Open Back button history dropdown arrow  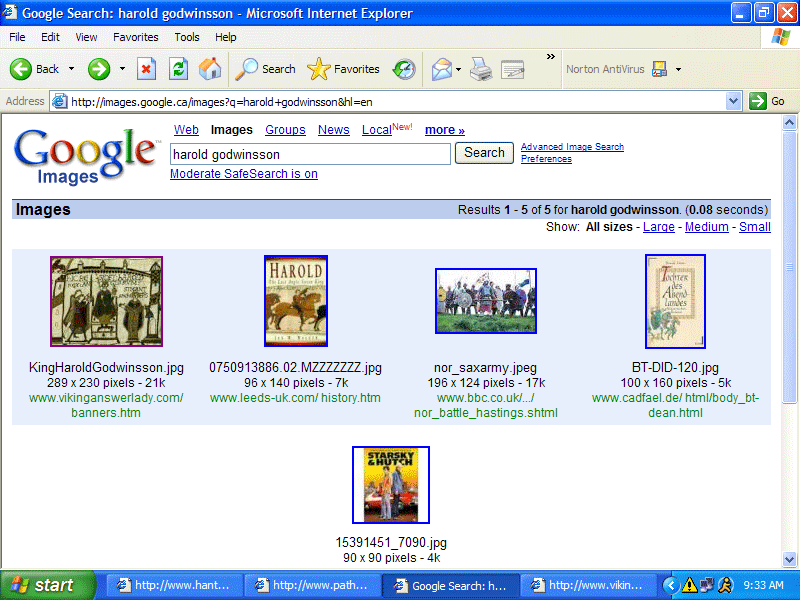[x=71, y=69]
